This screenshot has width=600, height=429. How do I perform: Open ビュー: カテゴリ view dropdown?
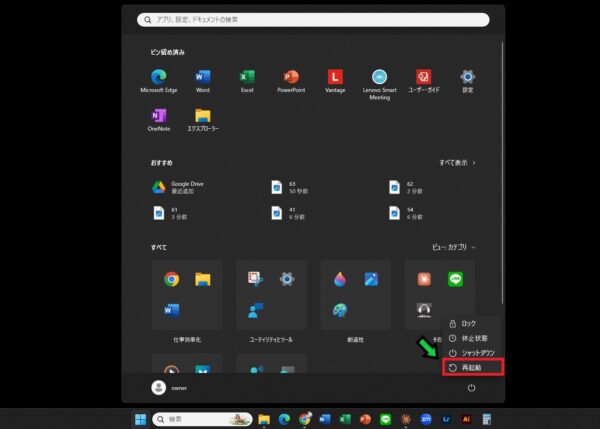[x=454, y=247]
